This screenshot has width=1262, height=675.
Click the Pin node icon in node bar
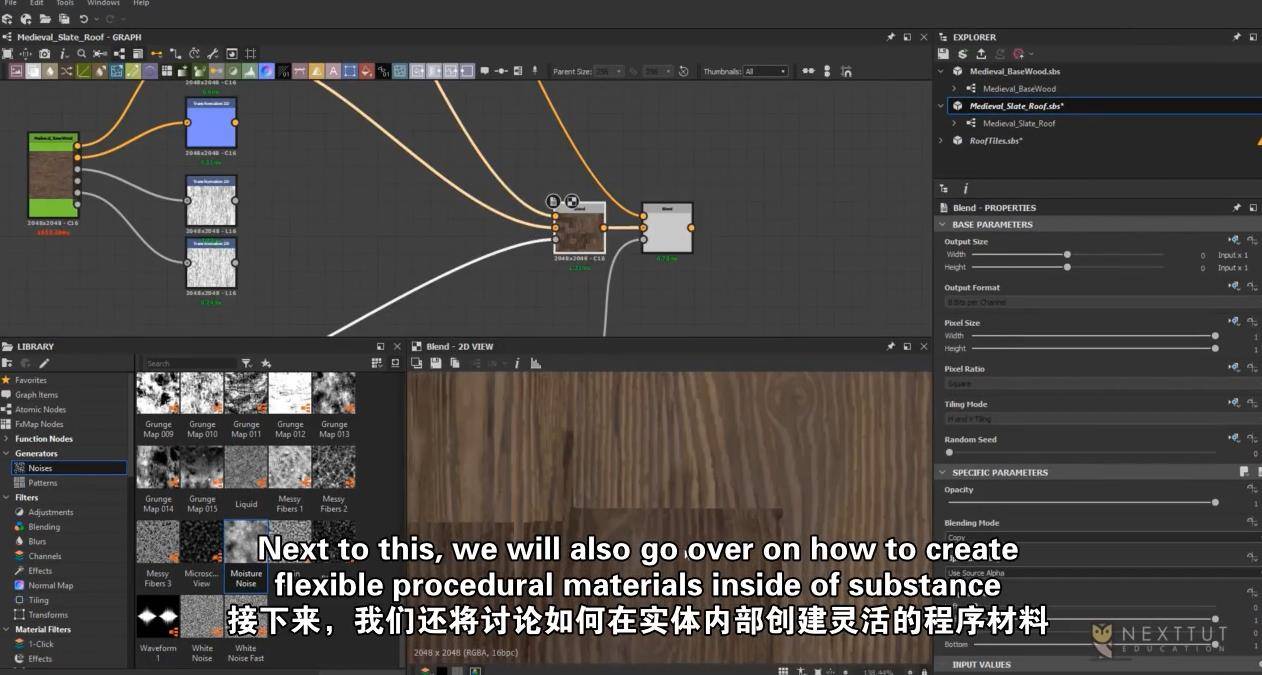pos(535,71)
